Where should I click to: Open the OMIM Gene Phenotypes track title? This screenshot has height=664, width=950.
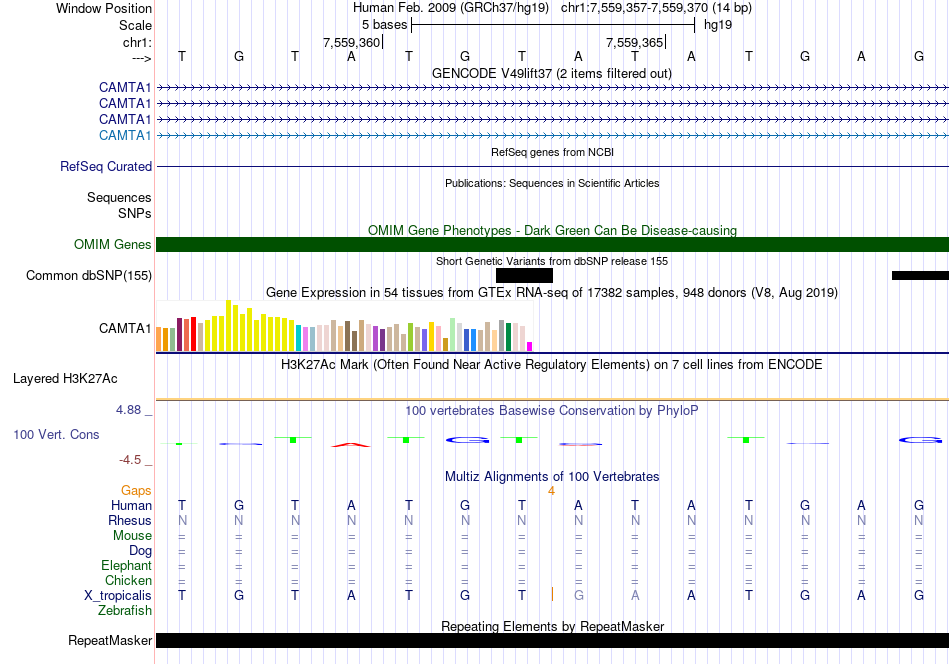[x=552, y=230]
